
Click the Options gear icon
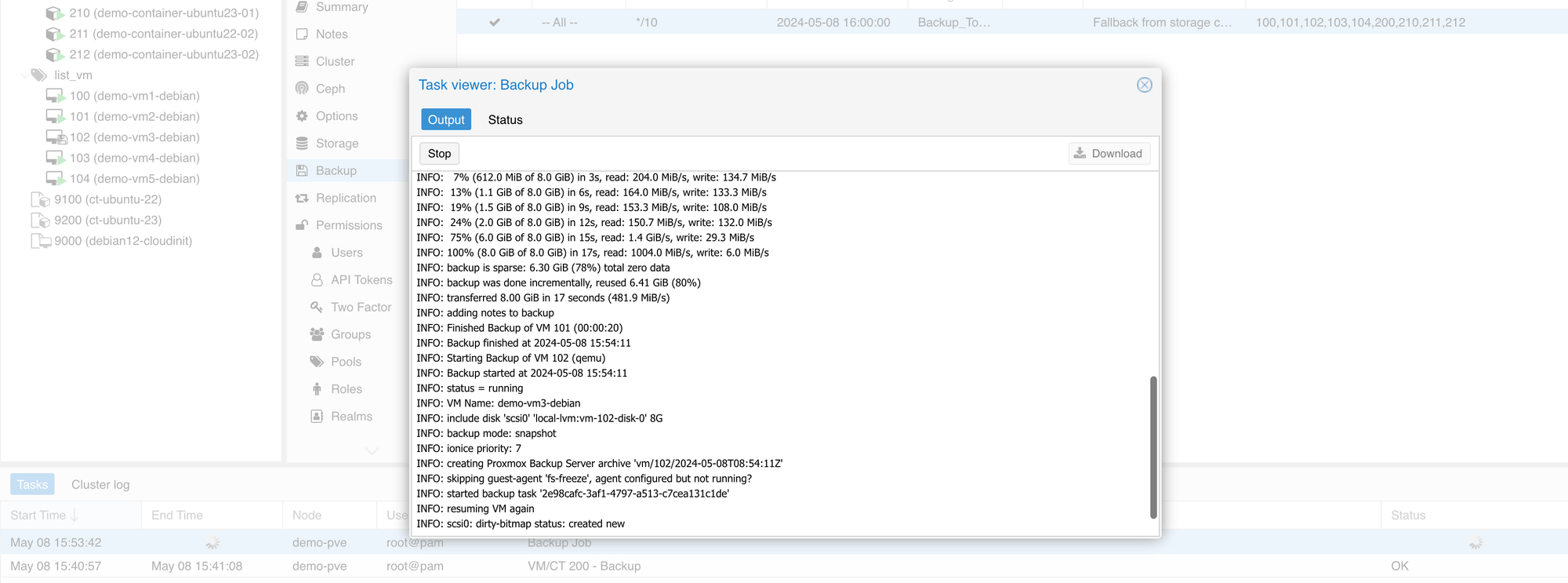point(302,116)
